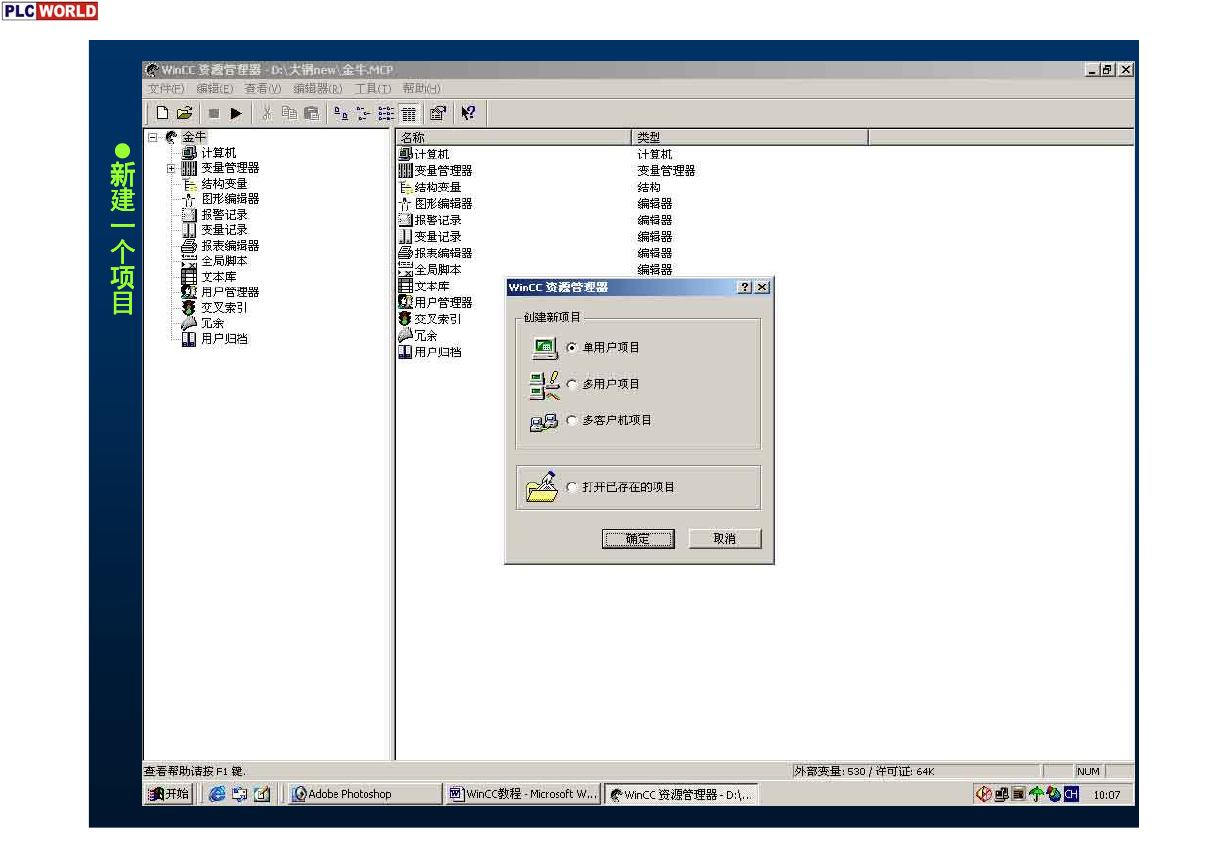Click the Cut scissors toolbar icon
Viewport: 1228px width, 868px height.
267,114
